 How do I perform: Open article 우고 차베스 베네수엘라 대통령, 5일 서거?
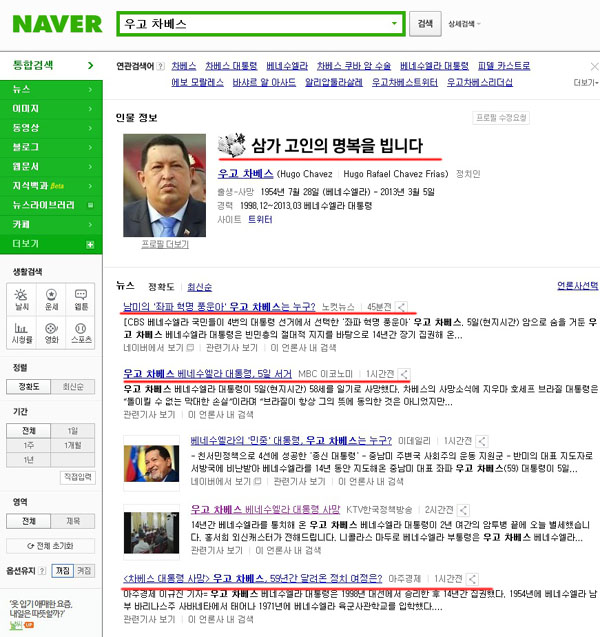(207, 374)
